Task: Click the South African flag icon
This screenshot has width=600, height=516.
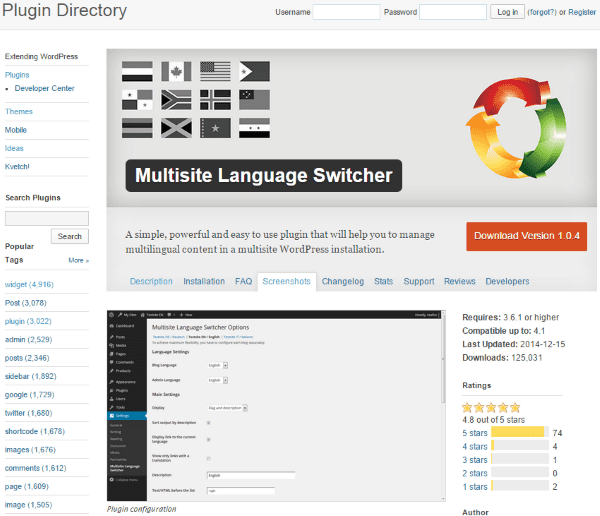Action: pyautogui.click(x=175, y=99)
